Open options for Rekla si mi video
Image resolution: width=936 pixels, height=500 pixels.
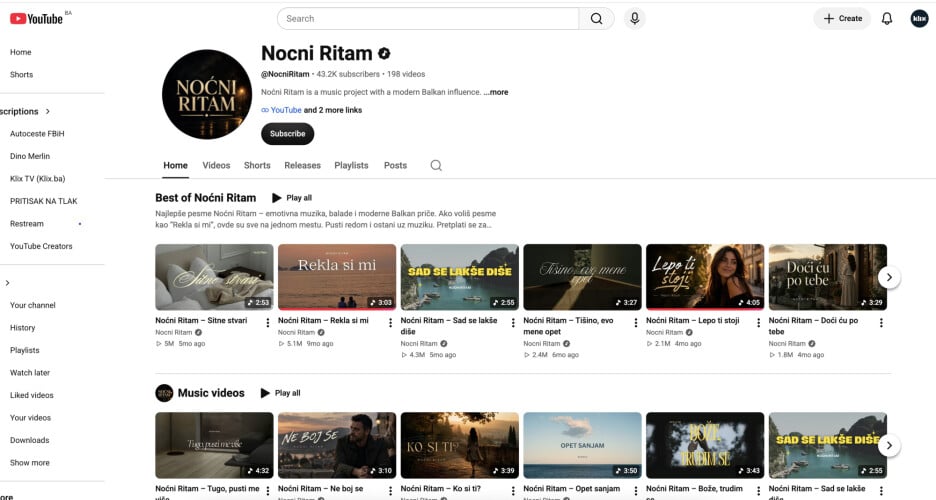390,323
